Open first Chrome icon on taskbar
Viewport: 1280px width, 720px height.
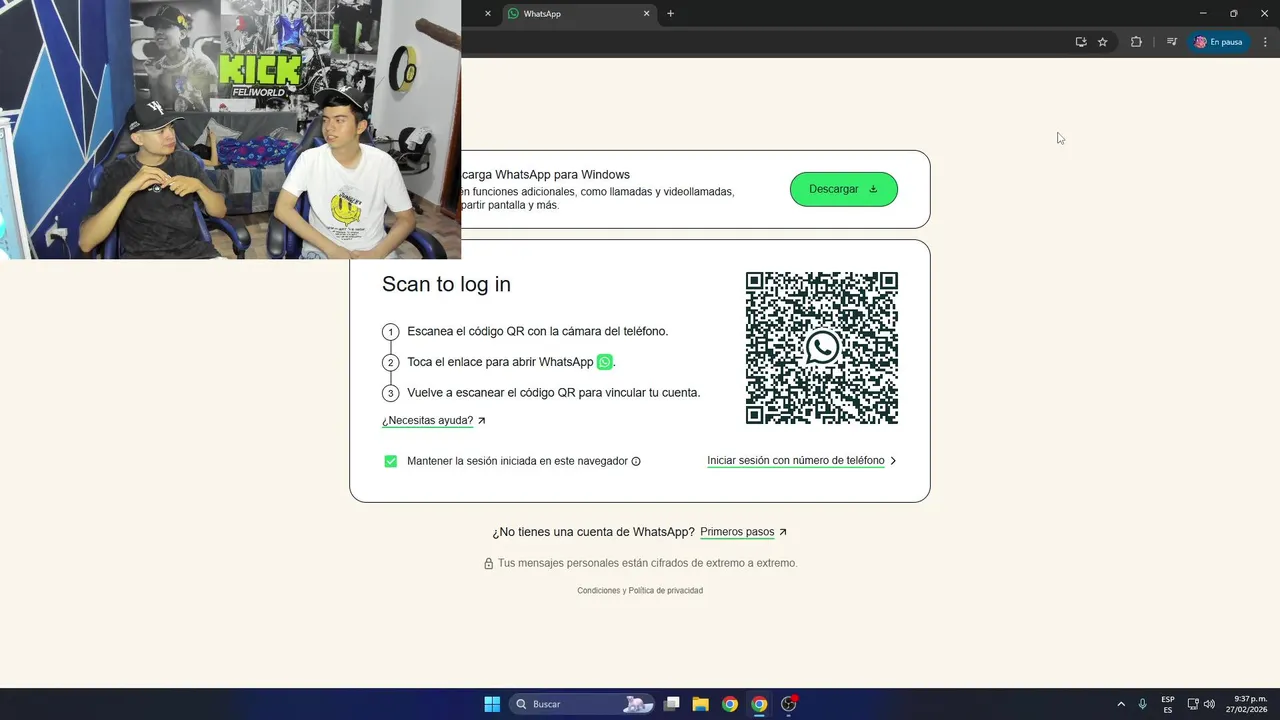(x=730, y=704)
